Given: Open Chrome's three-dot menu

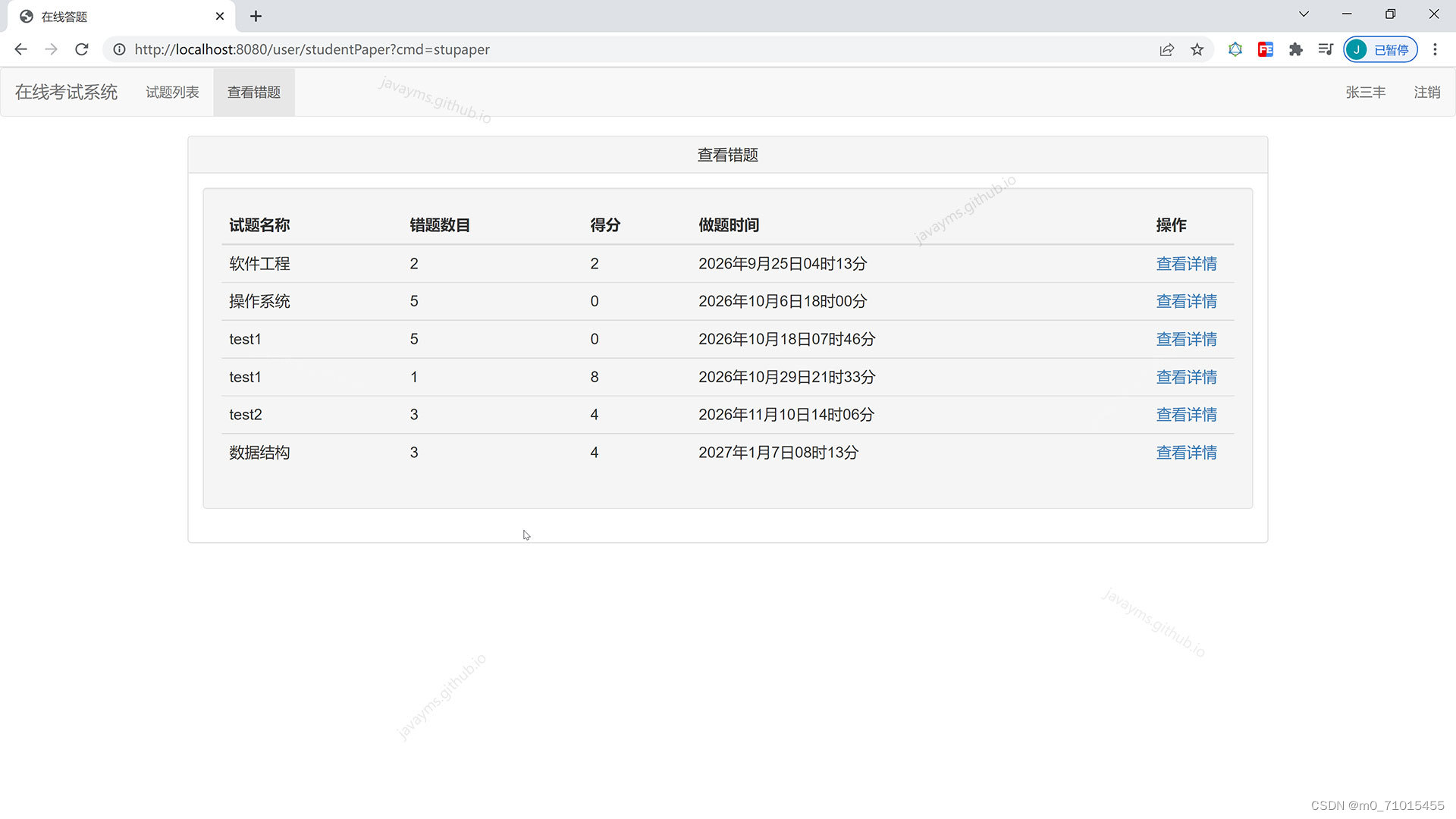Looking at the screenshot, I should 1435,49.
